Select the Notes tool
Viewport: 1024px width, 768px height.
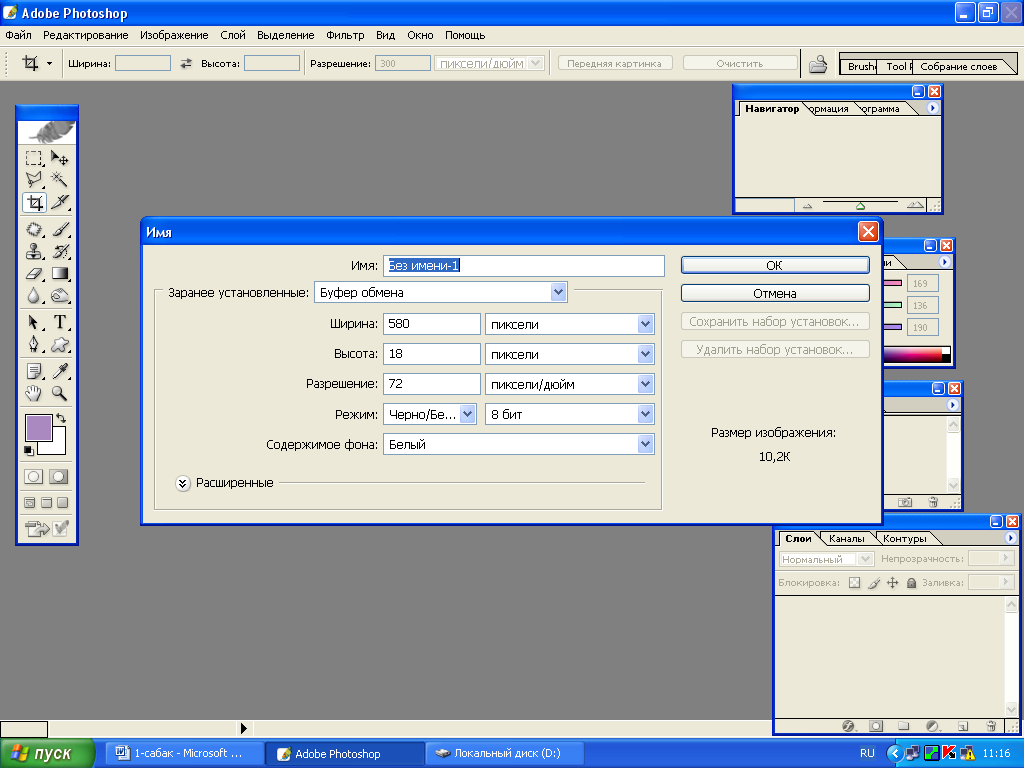34,372
